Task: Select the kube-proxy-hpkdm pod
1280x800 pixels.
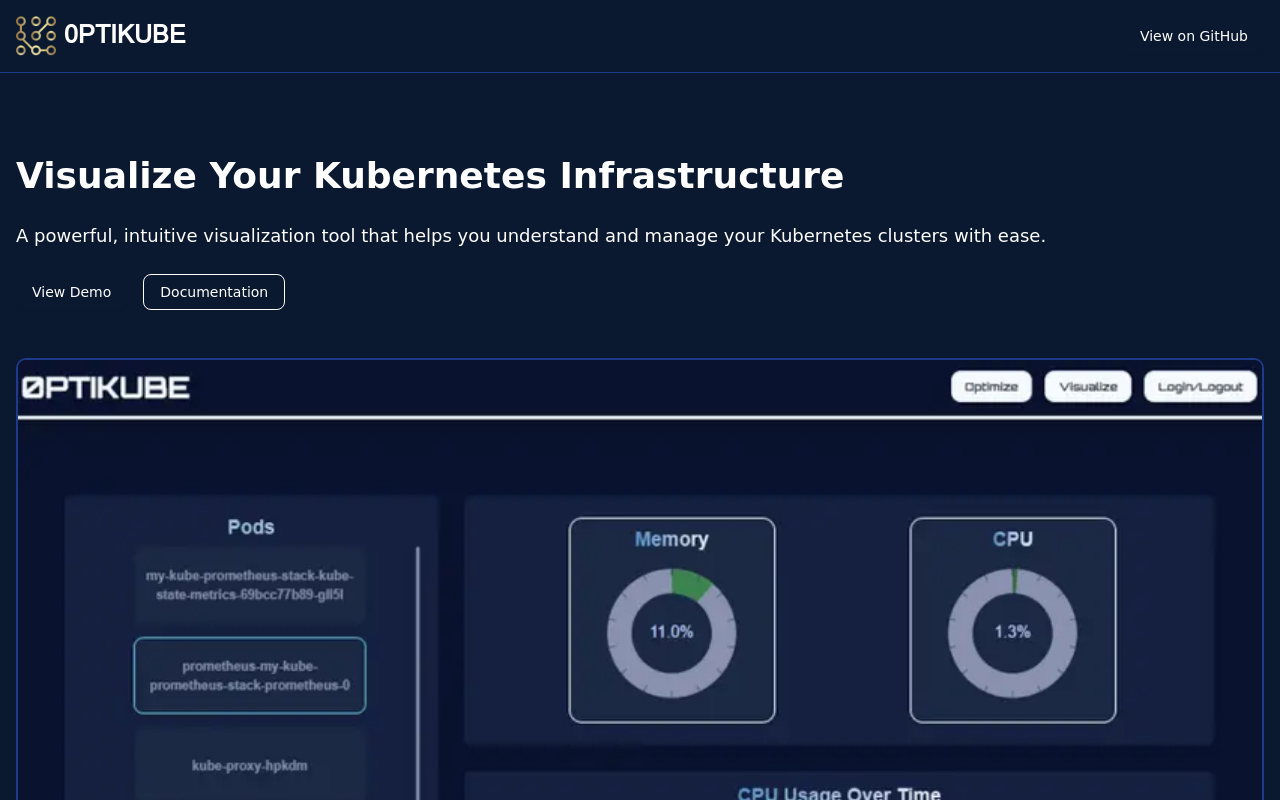Action: point(250,765)
